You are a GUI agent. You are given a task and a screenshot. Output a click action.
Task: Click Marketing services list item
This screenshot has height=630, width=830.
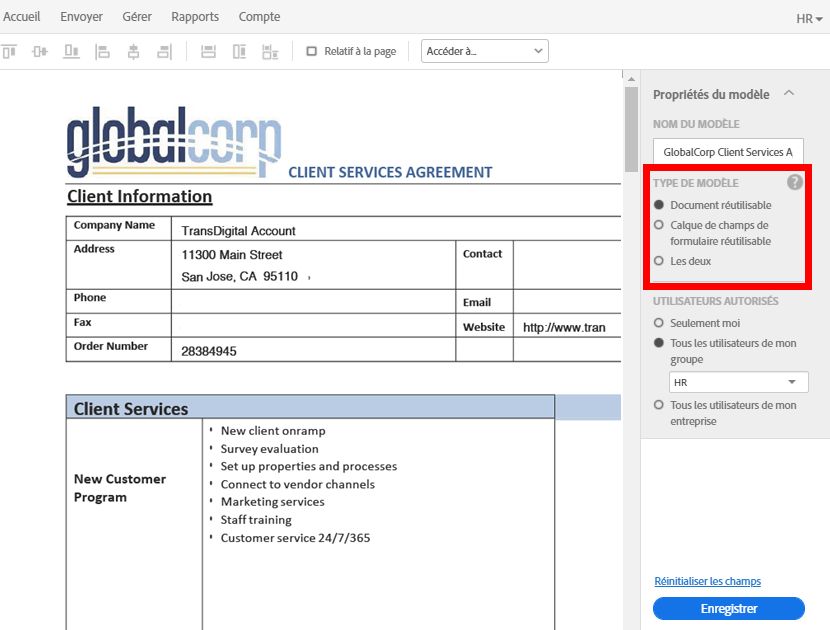pyautogui.click(x=273, y=502)
